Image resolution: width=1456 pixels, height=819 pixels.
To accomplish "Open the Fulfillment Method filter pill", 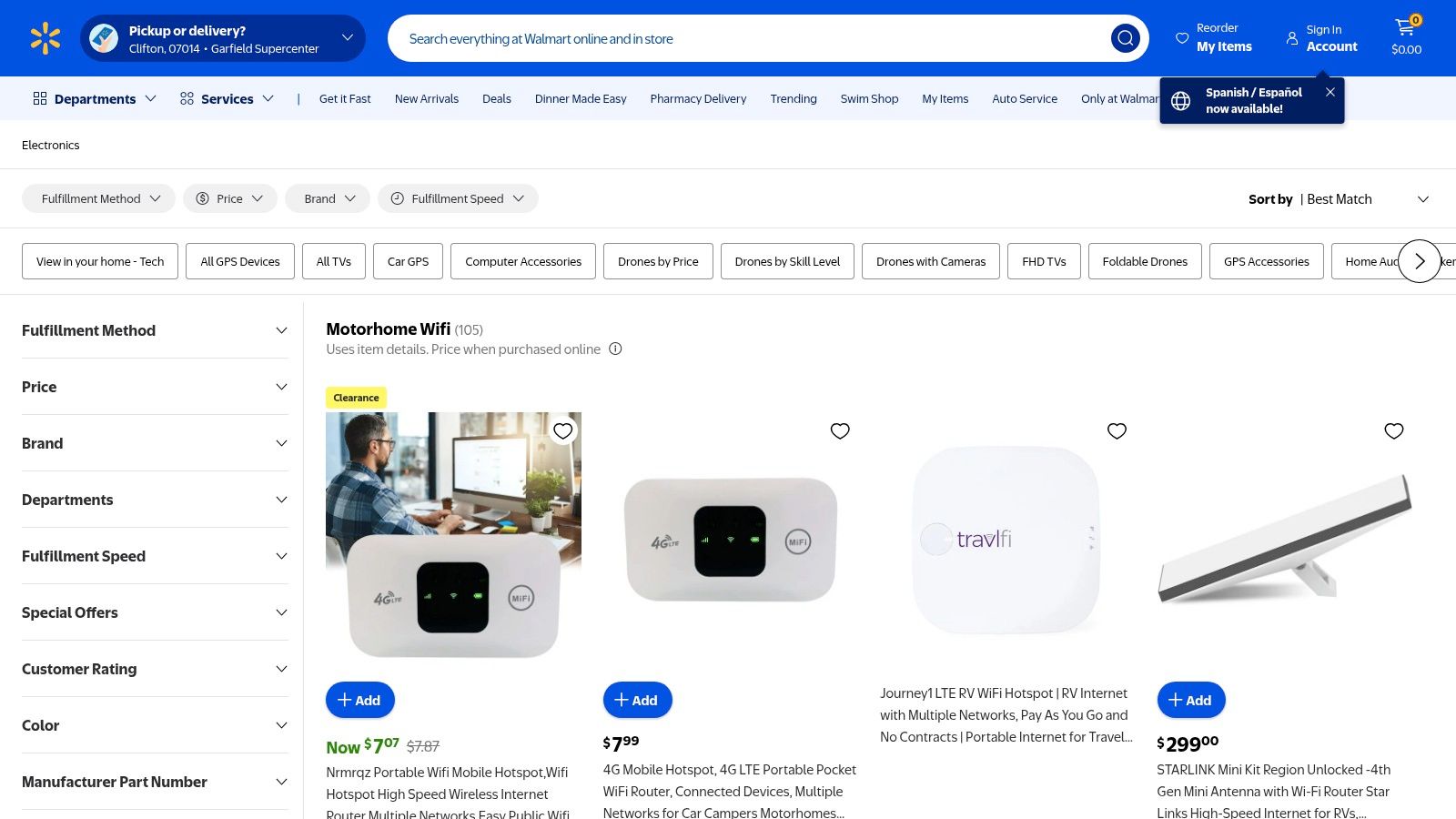I will pos(98,198).
